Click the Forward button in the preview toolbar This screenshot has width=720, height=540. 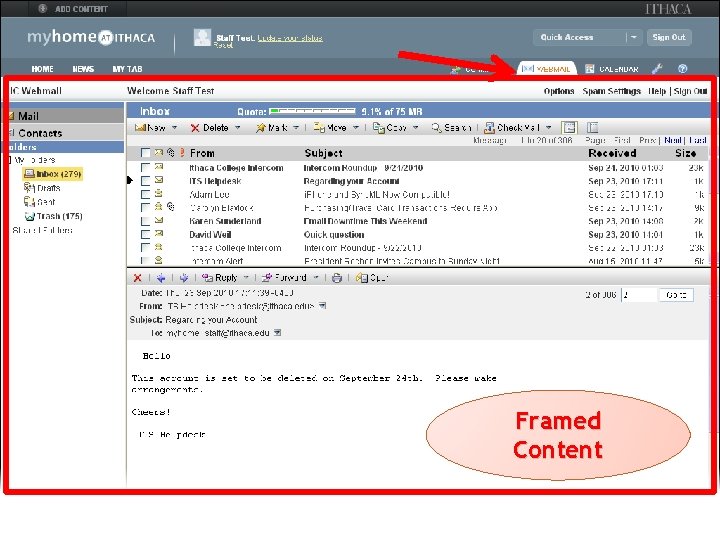284,278
